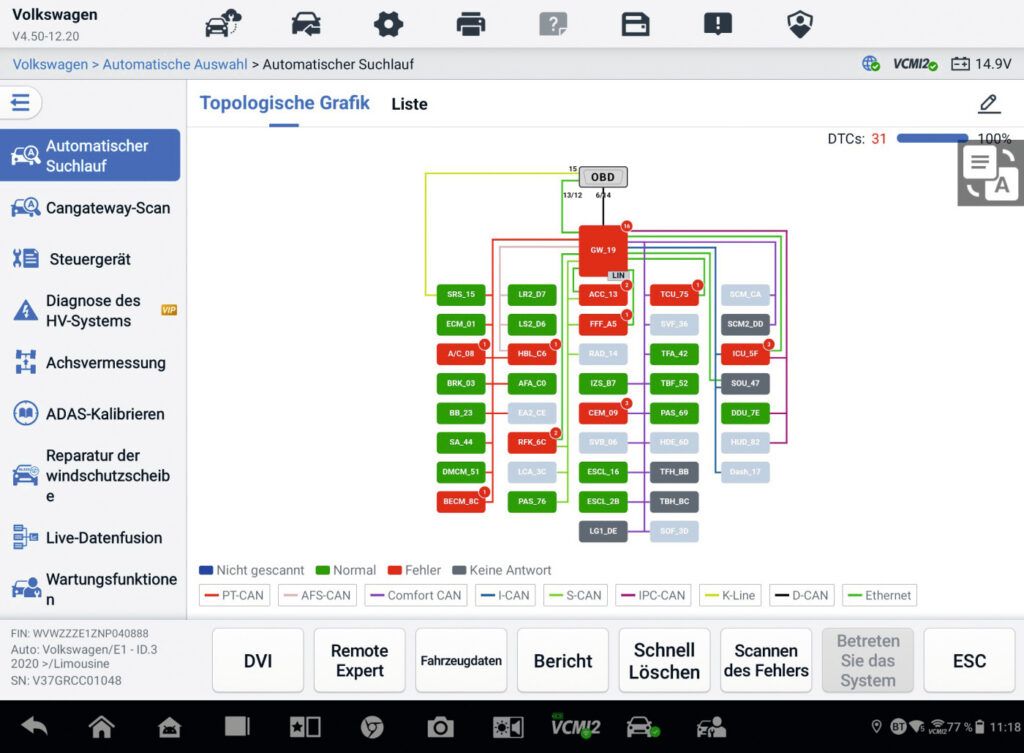
Task: Click the Volkswagen breadcrumb link
Action: click(x=50, y=64)
